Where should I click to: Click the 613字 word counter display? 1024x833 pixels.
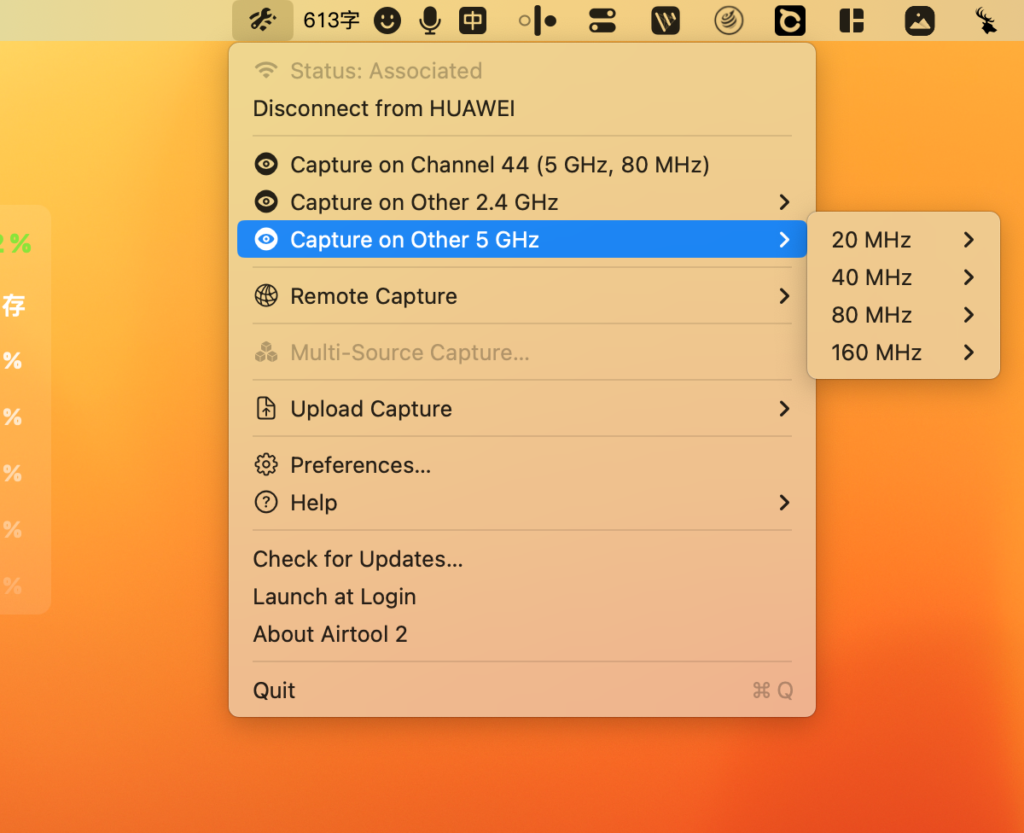330,20
